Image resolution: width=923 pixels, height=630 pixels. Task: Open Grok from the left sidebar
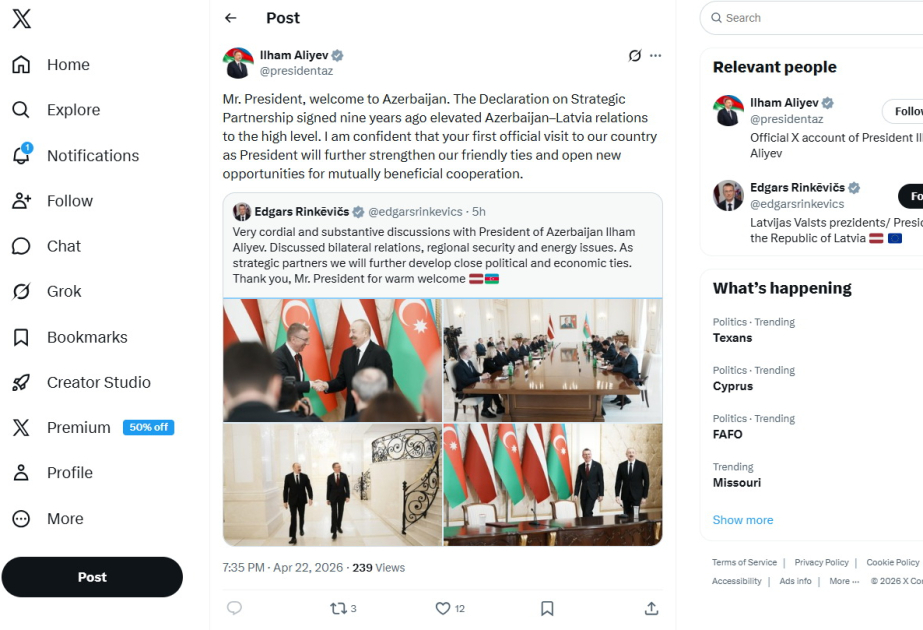(63, 291)
